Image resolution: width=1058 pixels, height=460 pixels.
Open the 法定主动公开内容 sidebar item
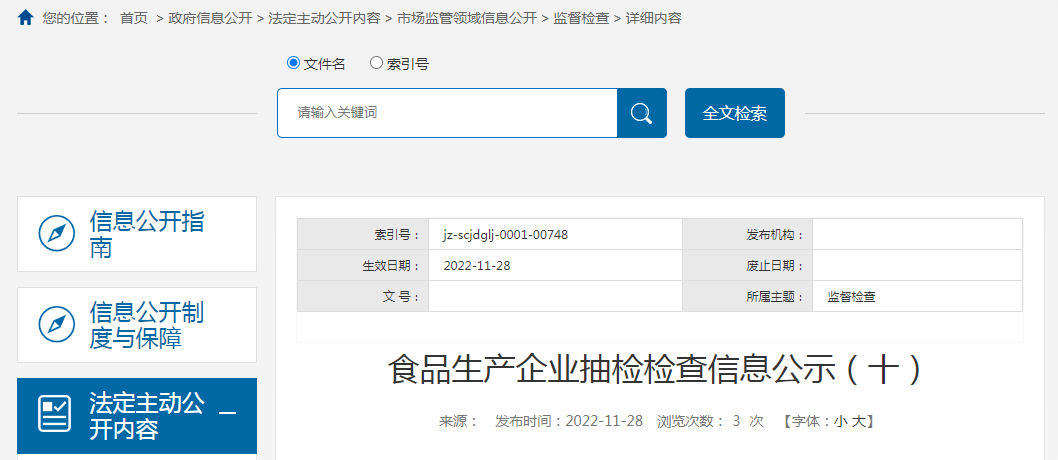[x=137, y=416]
